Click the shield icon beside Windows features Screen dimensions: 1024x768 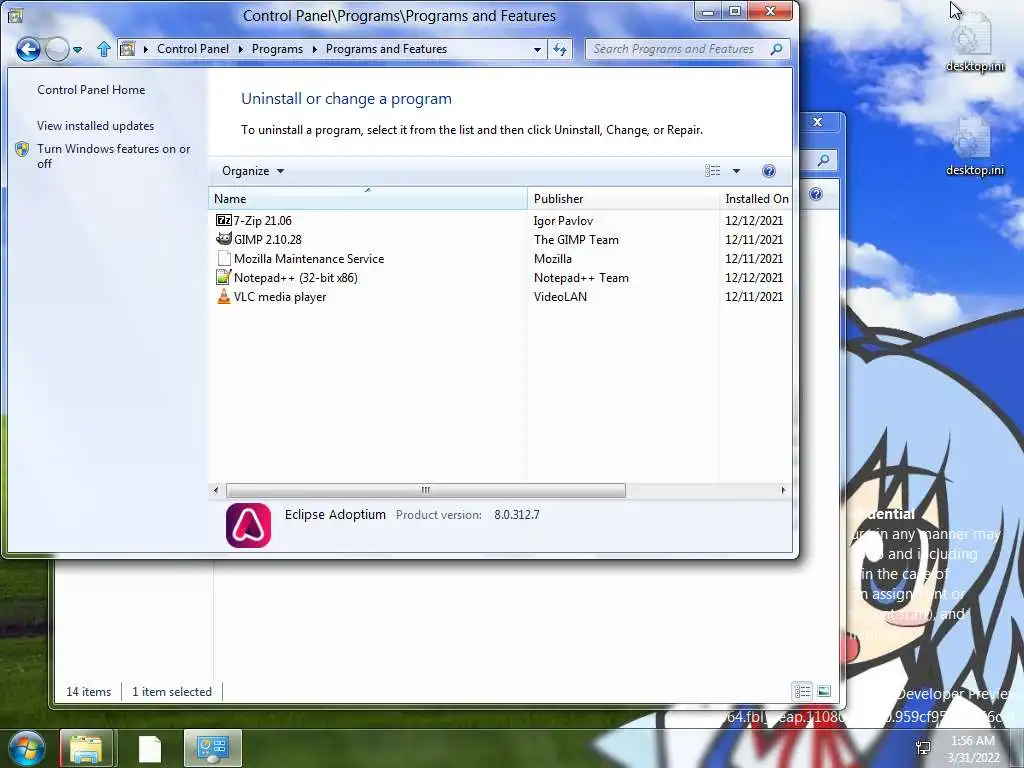click(x=22, y=149)
